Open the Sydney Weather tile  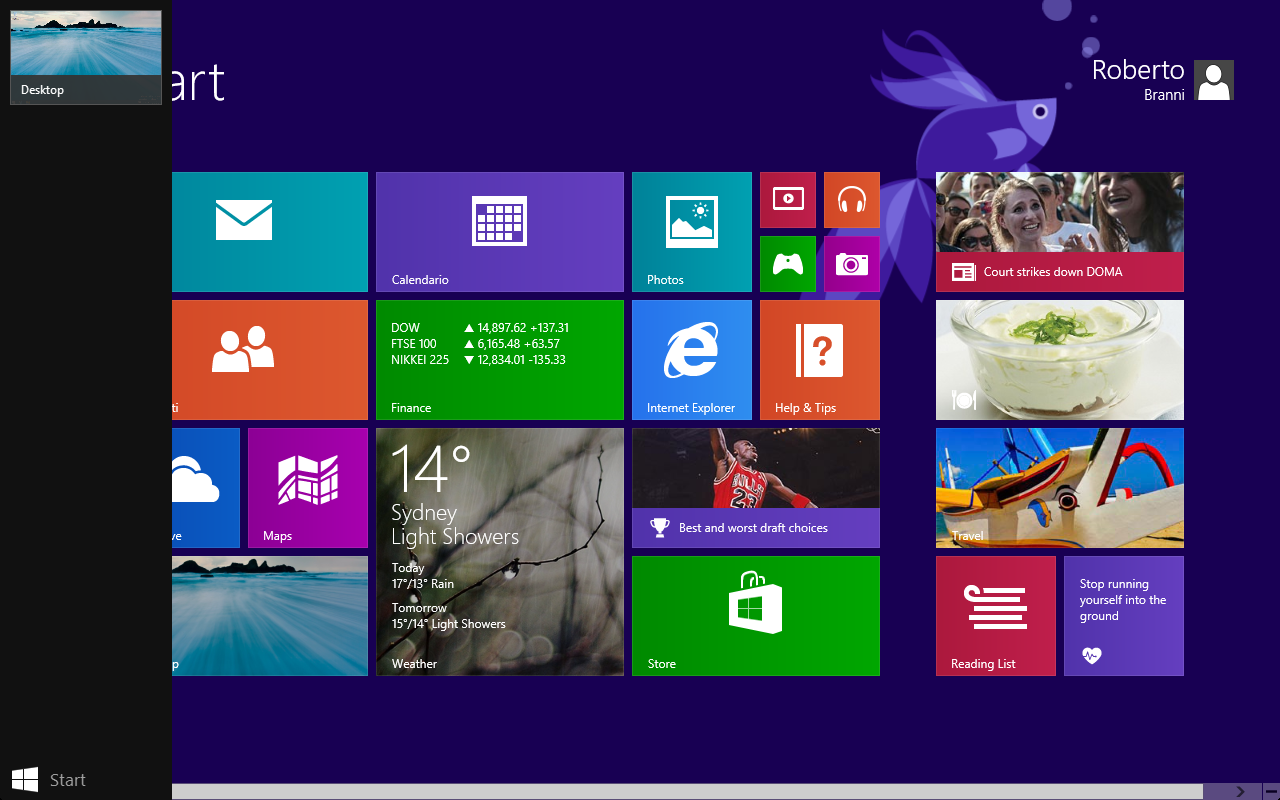click(x=500, y=552)
